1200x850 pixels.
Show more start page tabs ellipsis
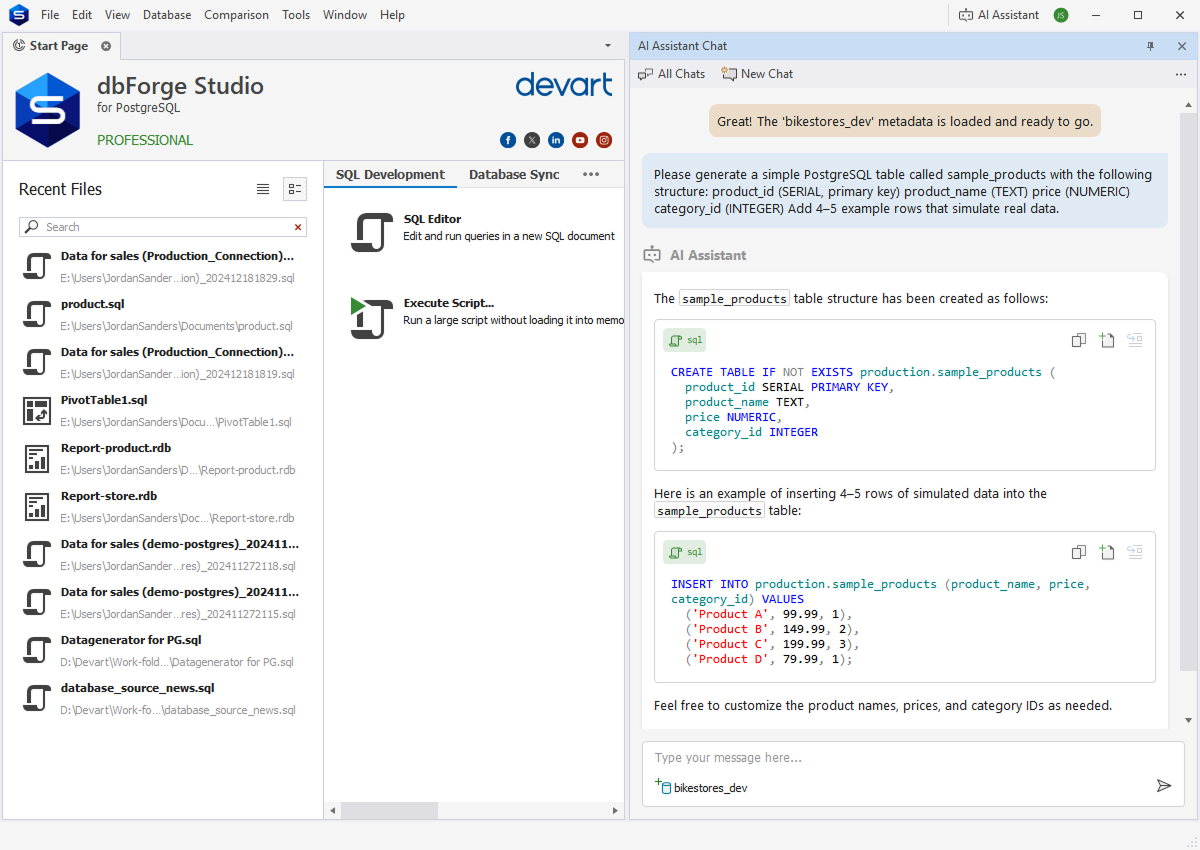tap(591, 174)
